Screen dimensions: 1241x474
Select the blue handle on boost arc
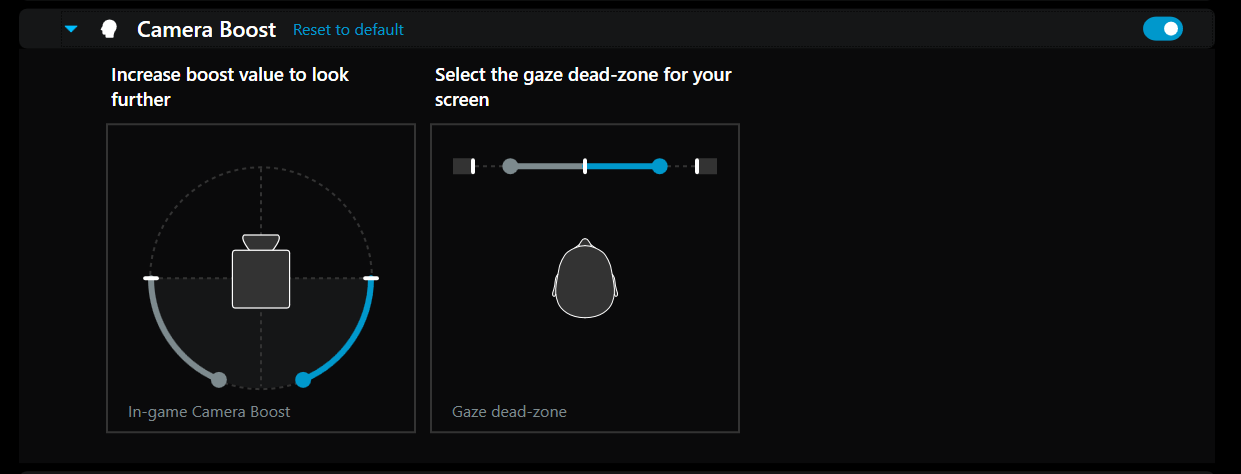pos(303,379)
